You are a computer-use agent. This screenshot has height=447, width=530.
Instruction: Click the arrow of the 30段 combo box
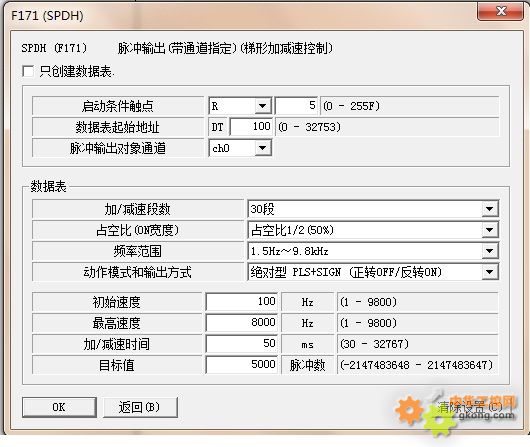[489, 209]
